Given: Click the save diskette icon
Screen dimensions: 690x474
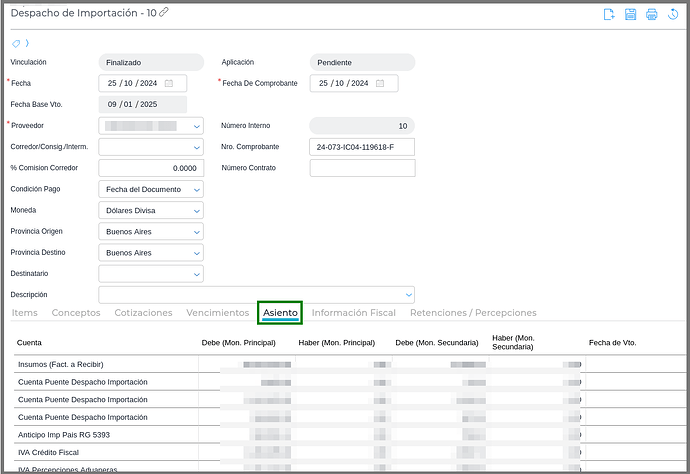Looking at the screenshot, I should click(630, 14).
